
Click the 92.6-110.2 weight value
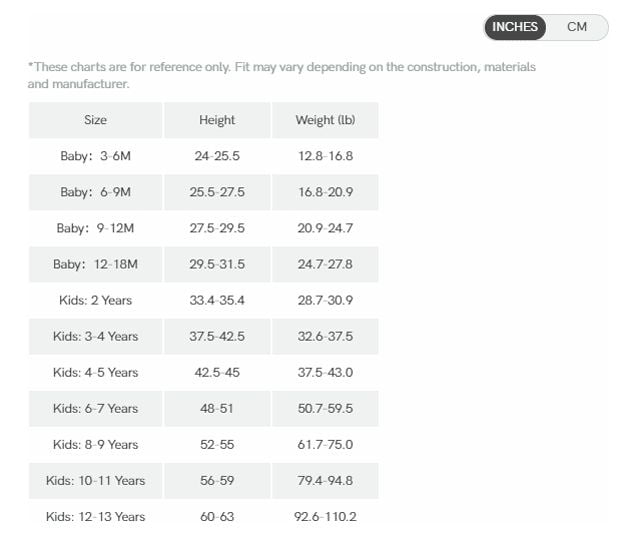point(325,517)
